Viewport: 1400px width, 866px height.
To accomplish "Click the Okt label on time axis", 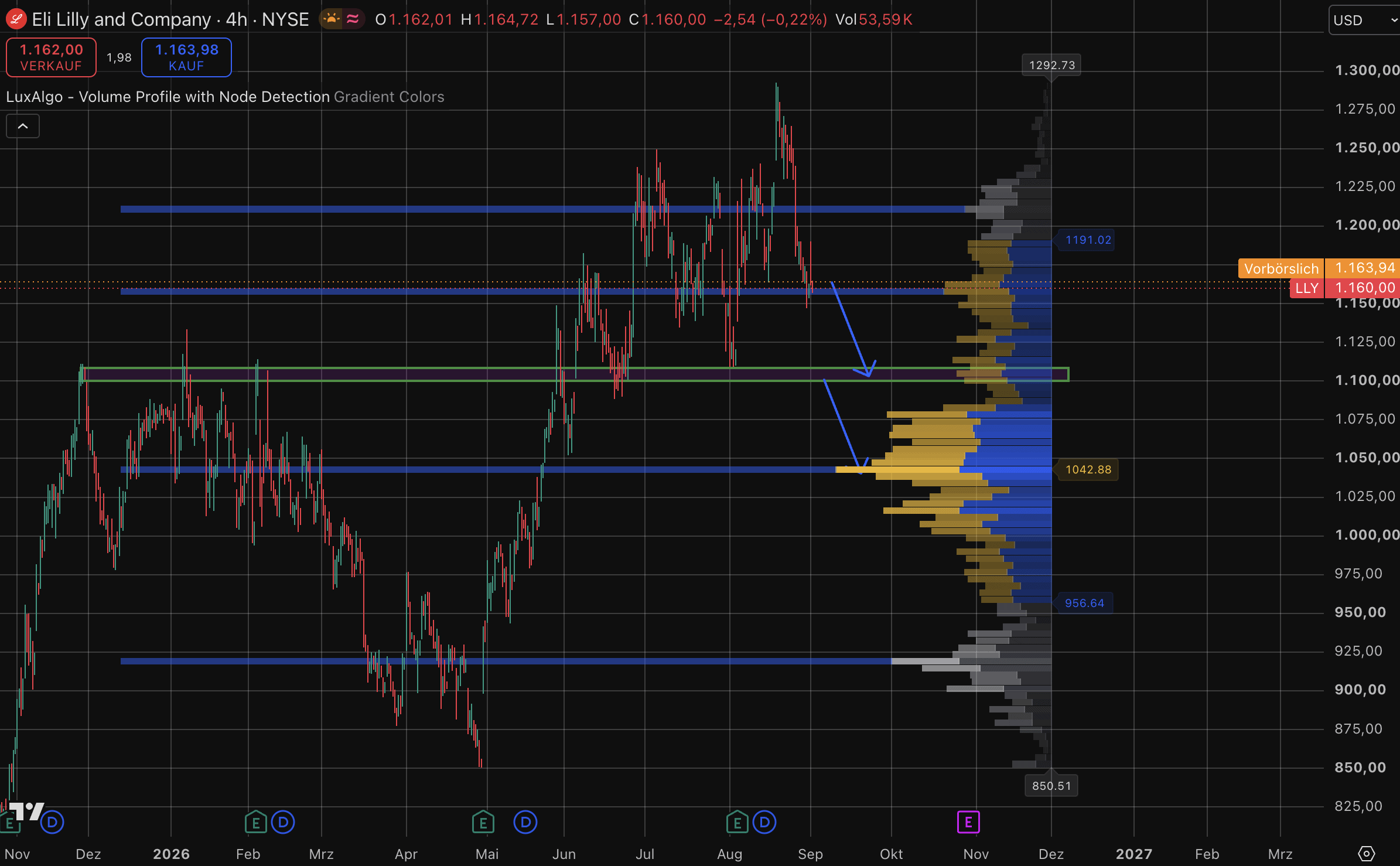I will [x=891, y=854].
